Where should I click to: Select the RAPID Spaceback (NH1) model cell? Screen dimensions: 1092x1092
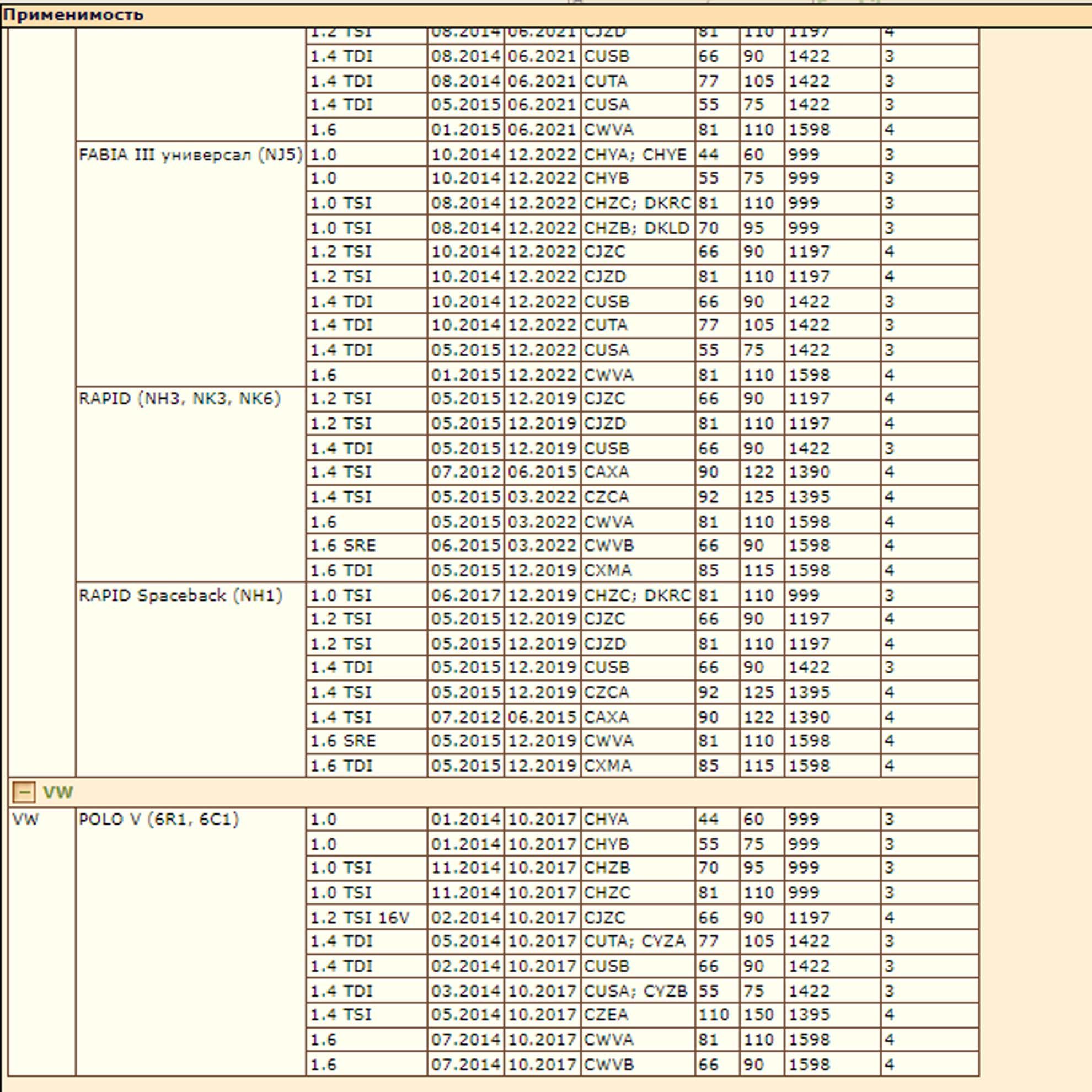pyautogui.click(x=180, y=596)
